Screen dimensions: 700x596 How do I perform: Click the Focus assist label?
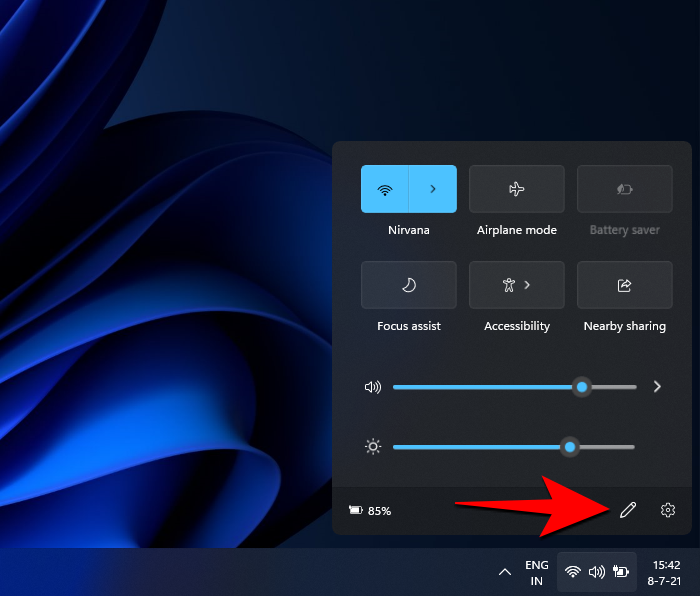[408, 326]
